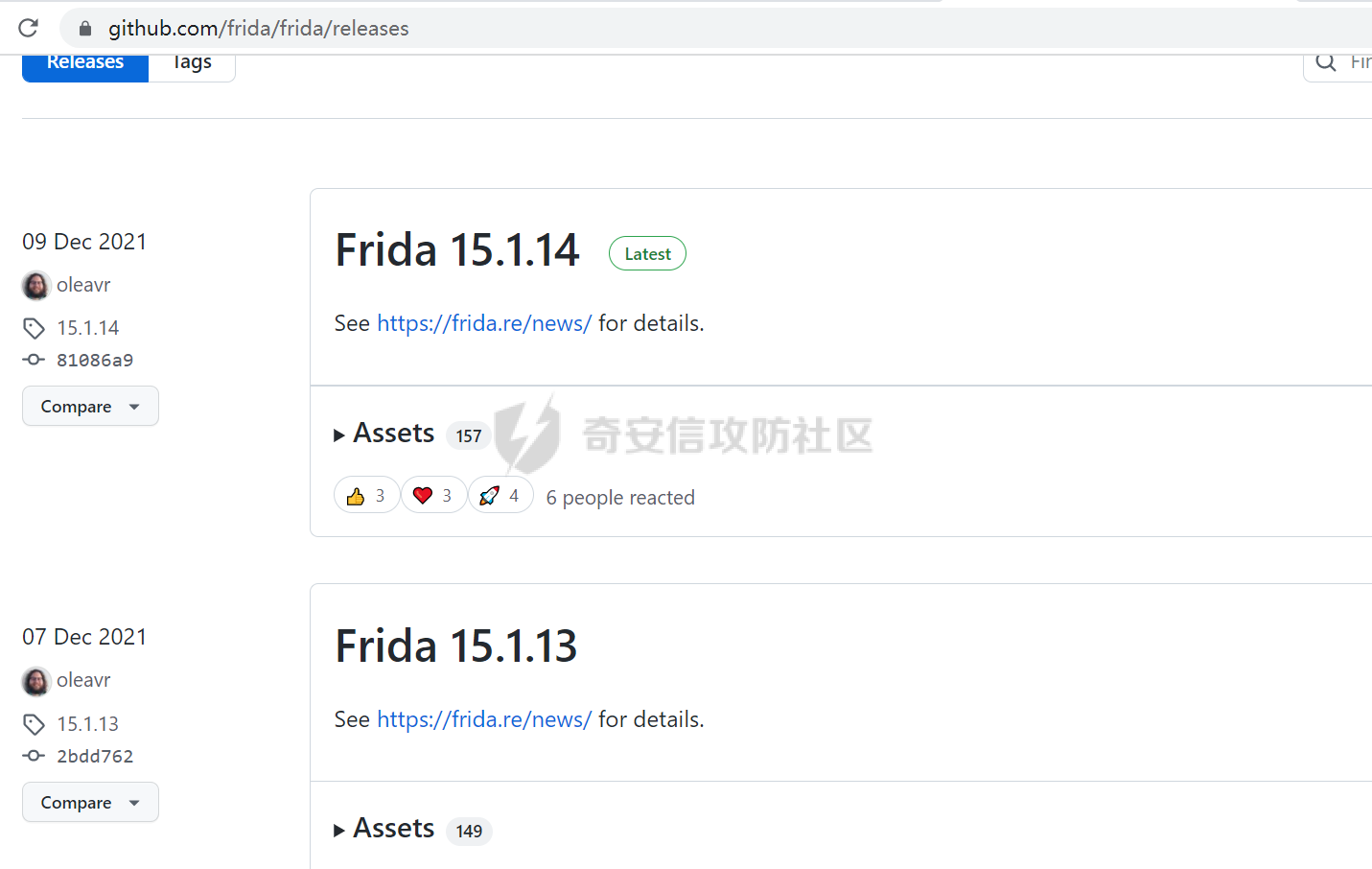Viewport: 1372px width, 869px height.
Task: Click the '09 Dec 2021' date text
Action: coord(84,242)
